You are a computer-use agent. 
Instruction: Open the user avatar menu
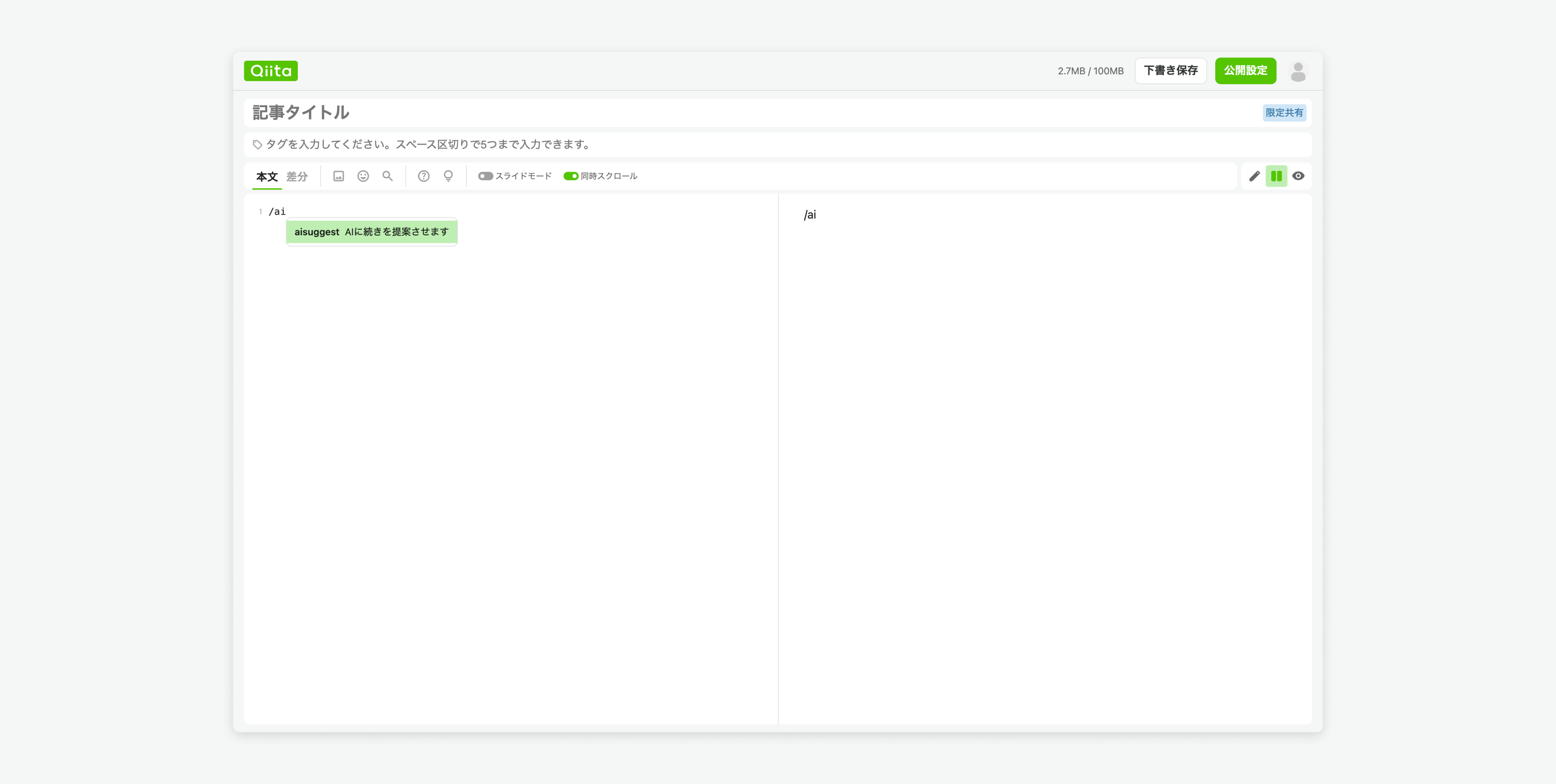(1297, 71)
